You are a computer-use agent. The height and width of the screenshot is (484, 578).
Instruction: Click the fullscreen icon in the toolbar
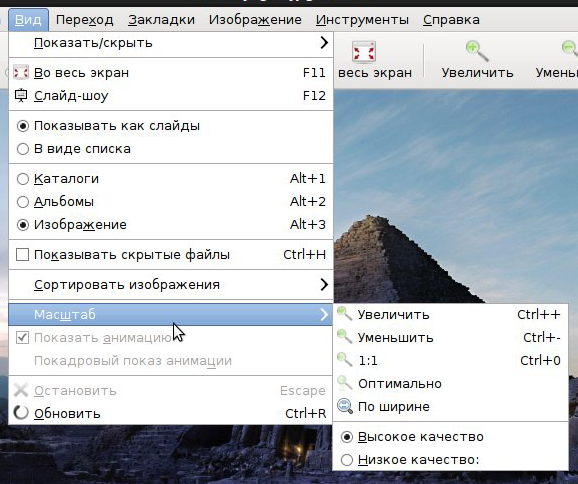(x=364, y=51)
